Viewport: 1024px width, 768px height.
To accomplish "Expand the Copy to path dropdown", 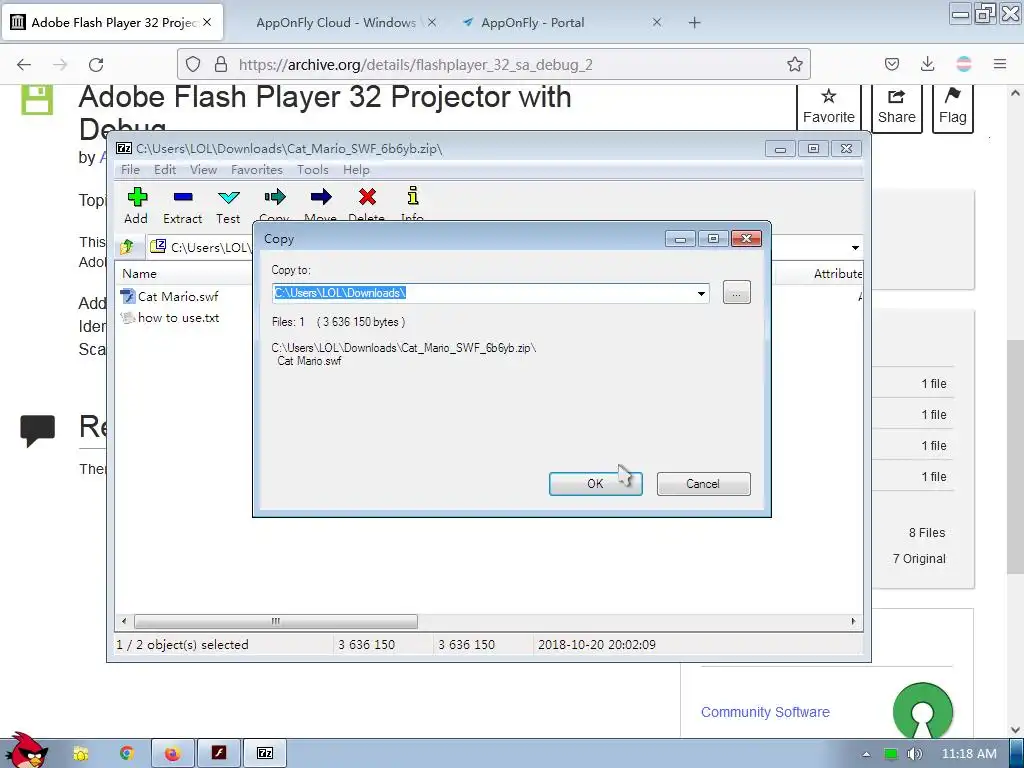I will click(x=701, y=293).
